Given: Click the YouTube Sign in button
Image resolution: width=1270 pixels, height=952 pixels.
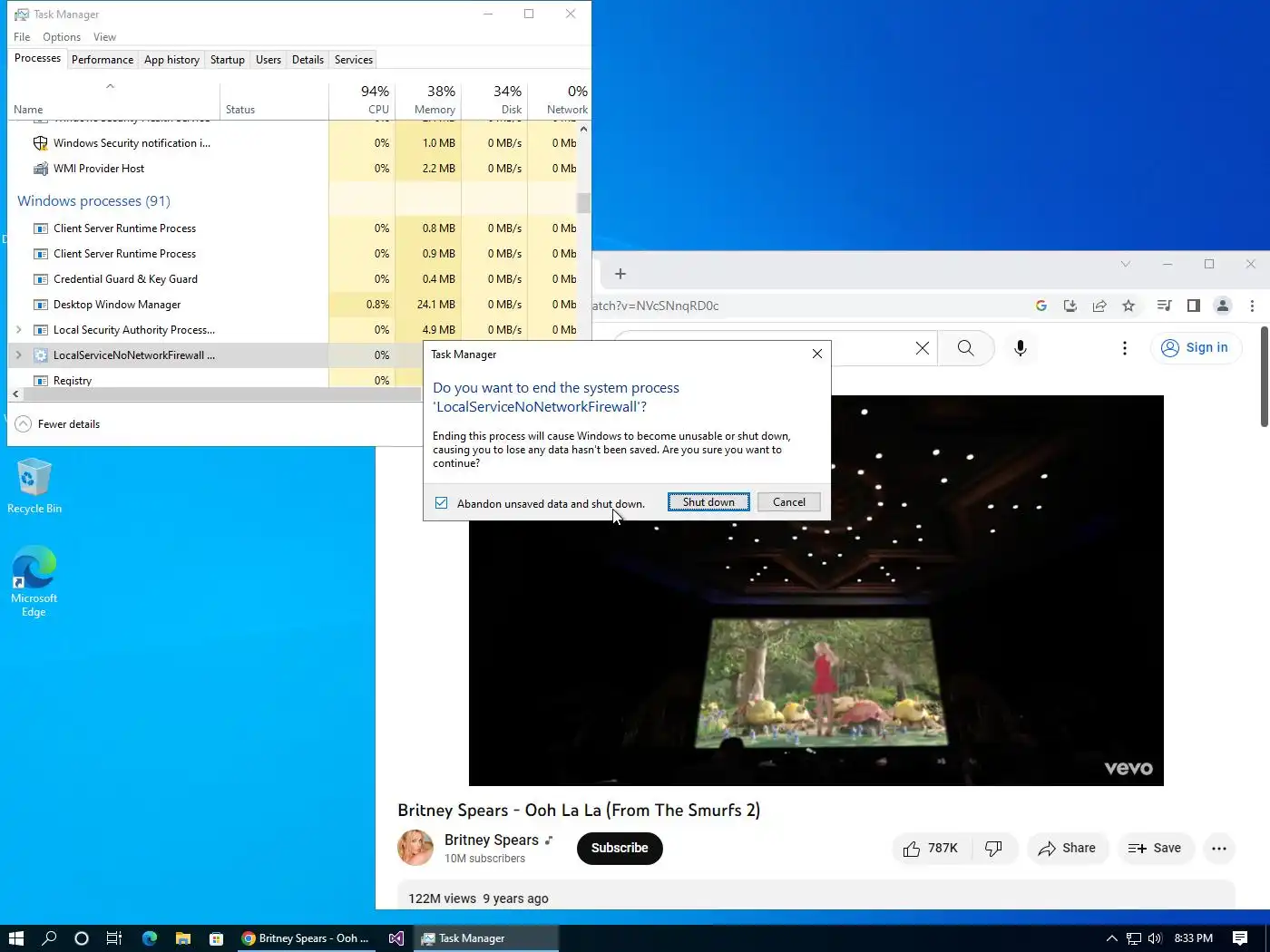Looking at the screenshot, I should tap(1196, 347).
